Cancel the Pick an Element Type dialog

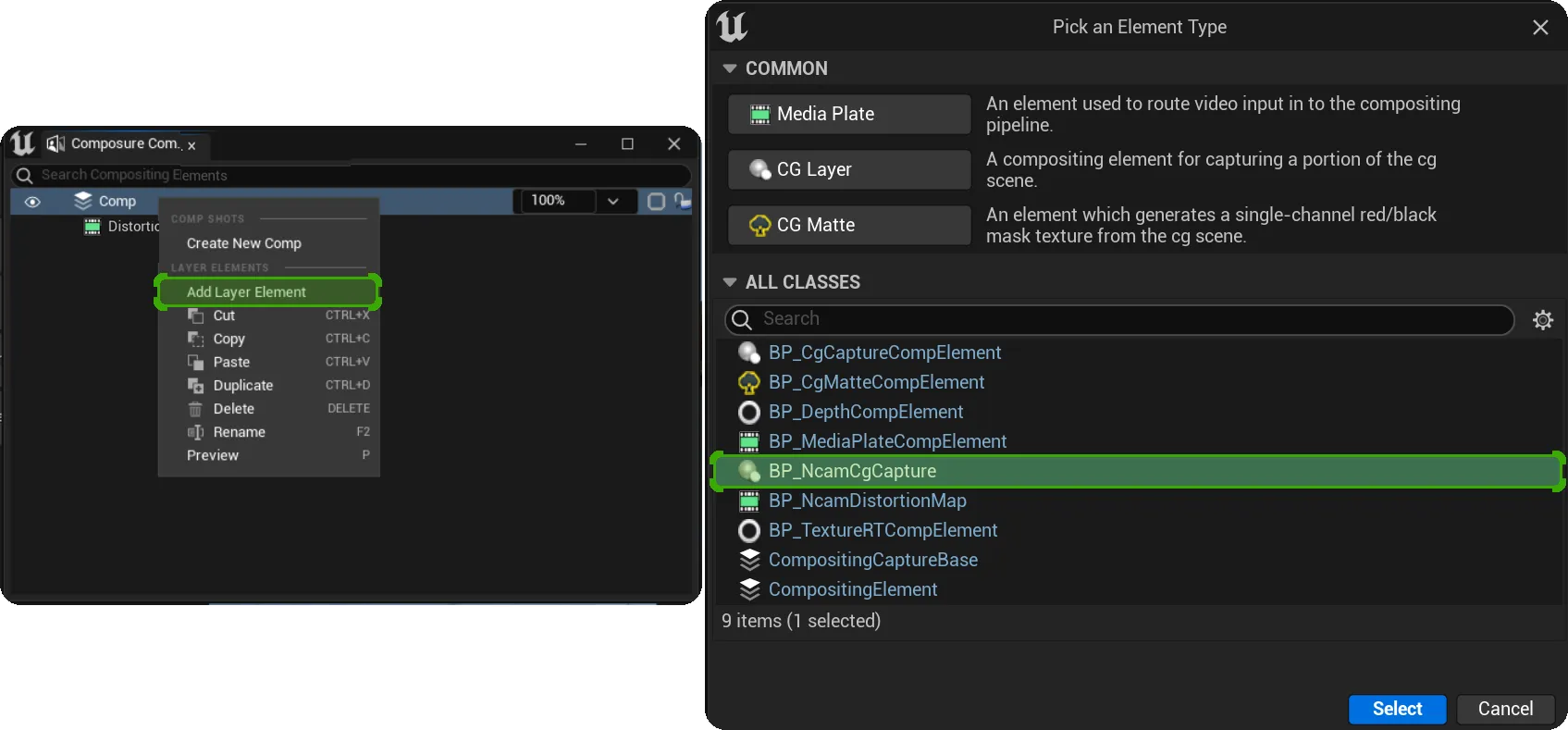tap(1505, 709)
